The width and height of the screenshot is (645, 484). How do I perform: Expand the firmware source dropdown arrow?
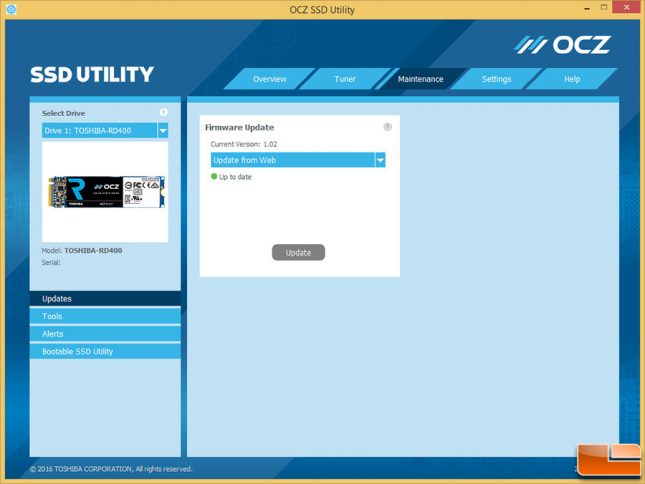coord(380,160)
